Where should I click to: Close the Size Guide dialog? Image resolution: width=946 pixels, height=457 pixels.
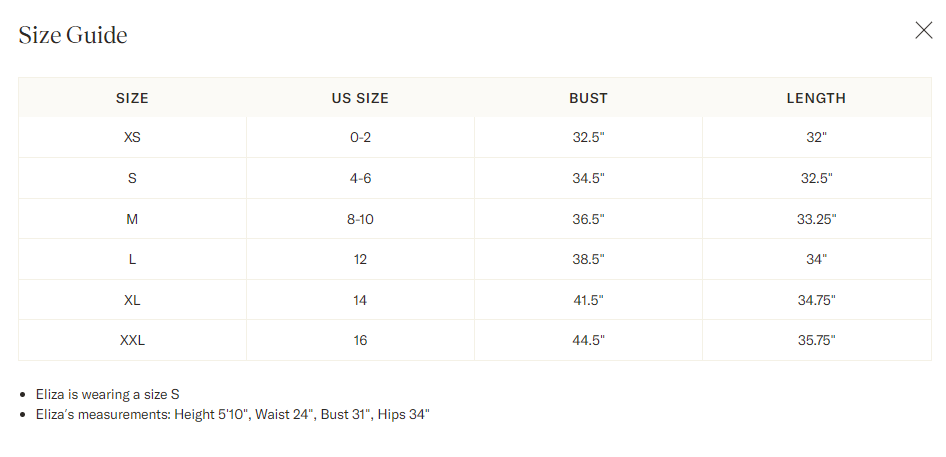pos(924,30)
